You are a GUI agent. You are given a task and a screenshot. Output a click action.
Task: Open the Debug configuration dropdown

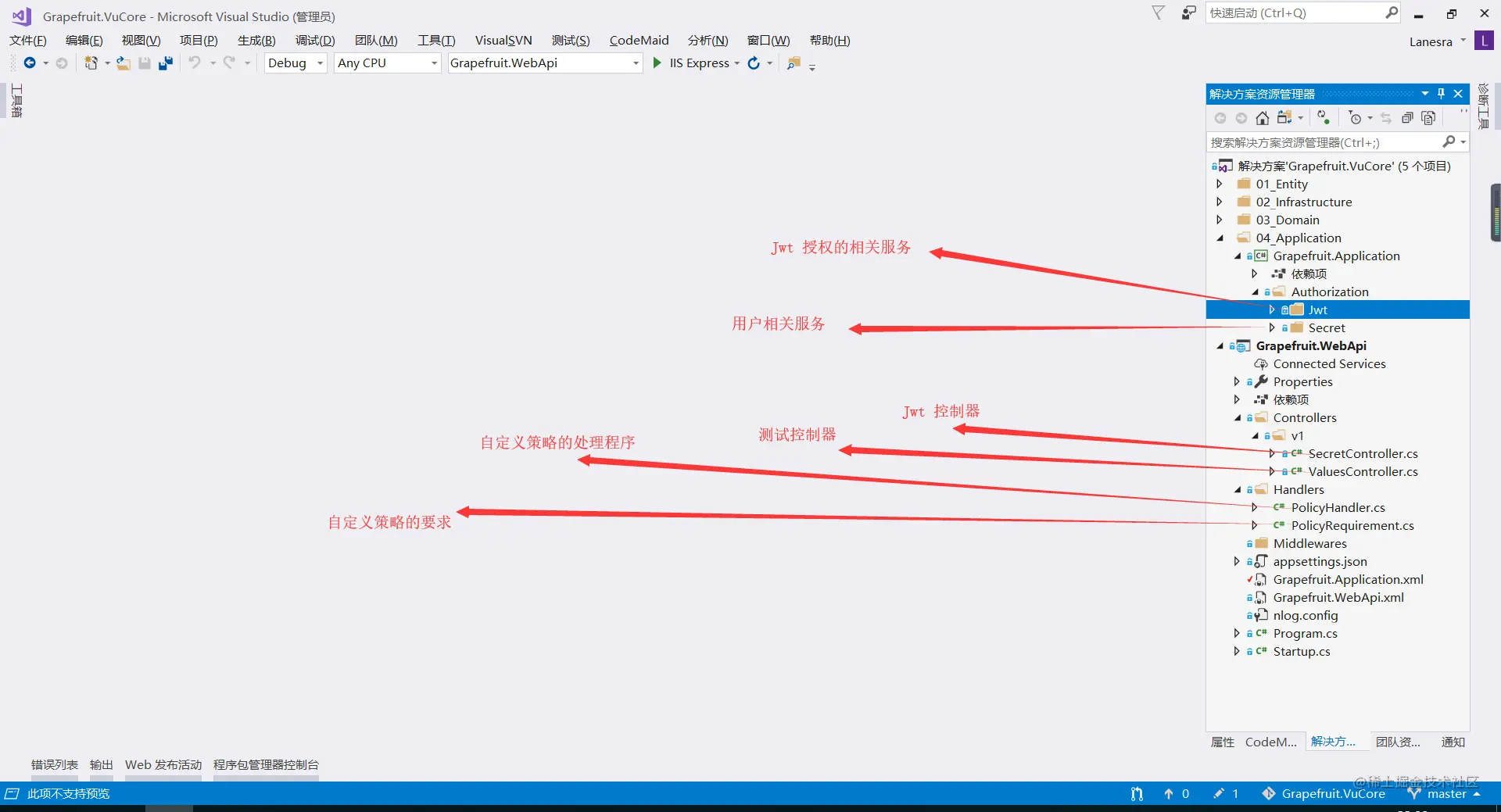pyautogui.click(x=320, y=63)
